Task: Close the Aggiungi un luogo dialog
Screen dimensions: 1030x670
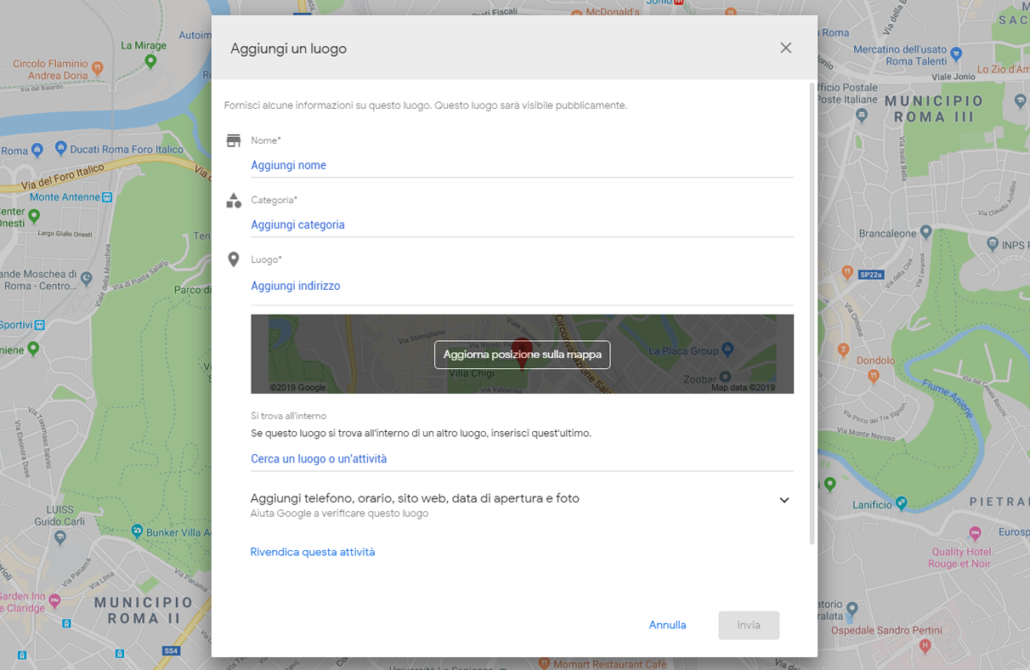Action: [786, 48]
